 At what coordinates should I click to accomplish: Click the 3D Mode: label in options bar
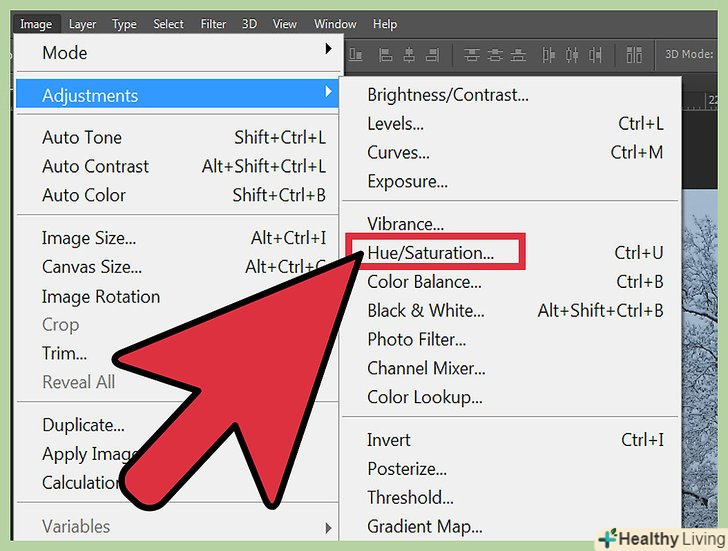tap(689, 54)
